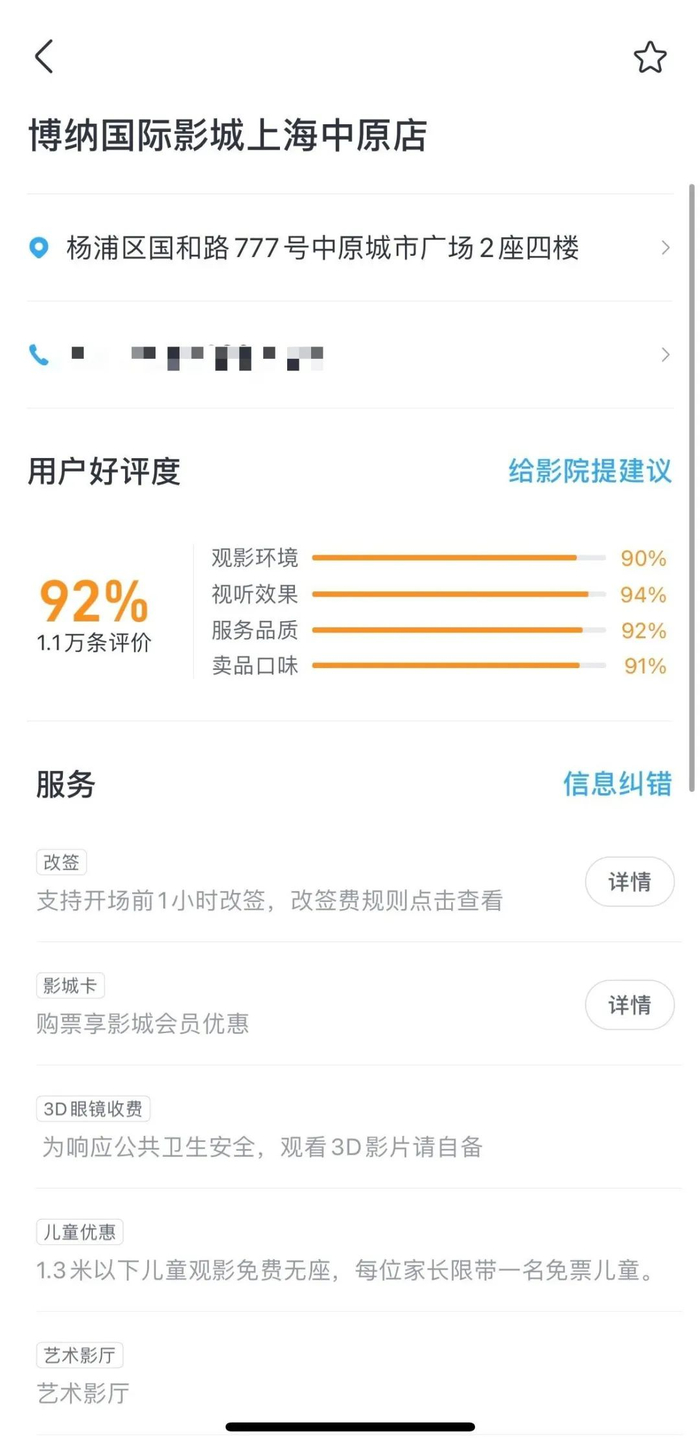
Task: Tap the back arrow icon
Action: [42, 57]
